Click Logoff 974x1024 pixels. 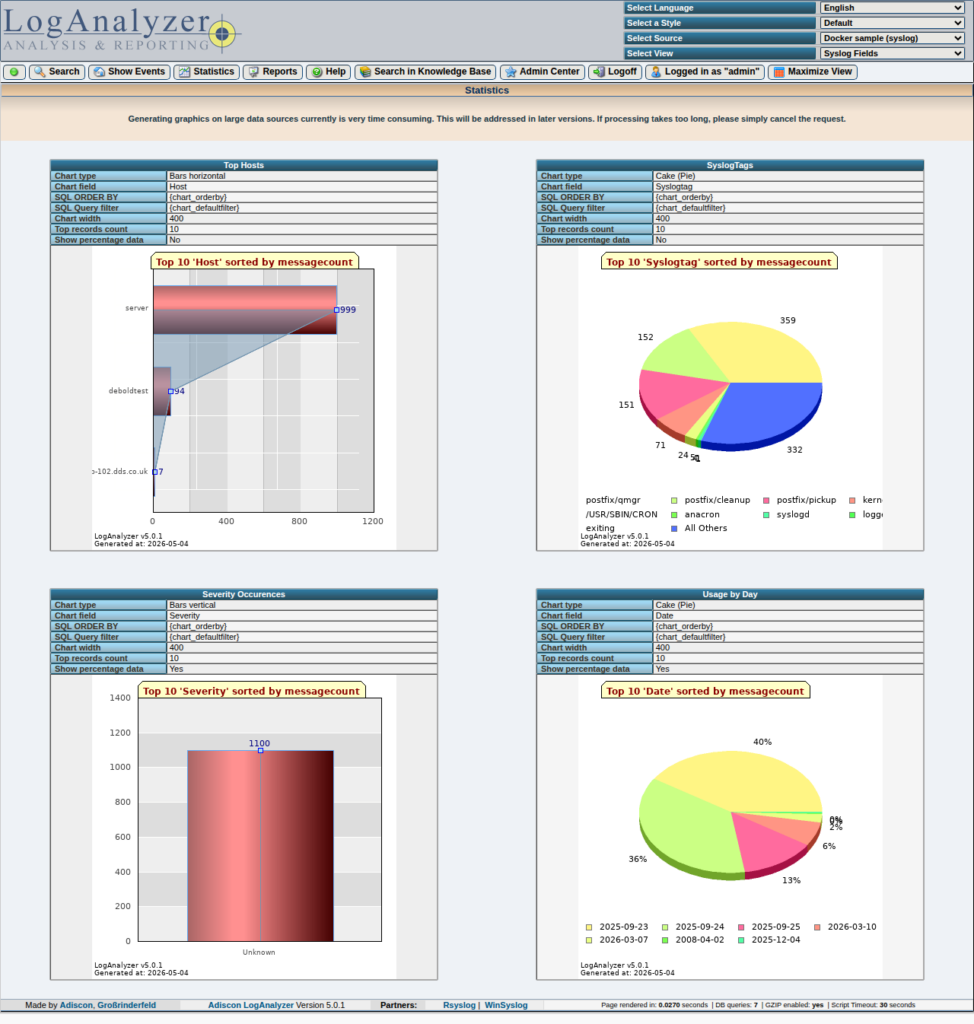(x=615, y=72)
